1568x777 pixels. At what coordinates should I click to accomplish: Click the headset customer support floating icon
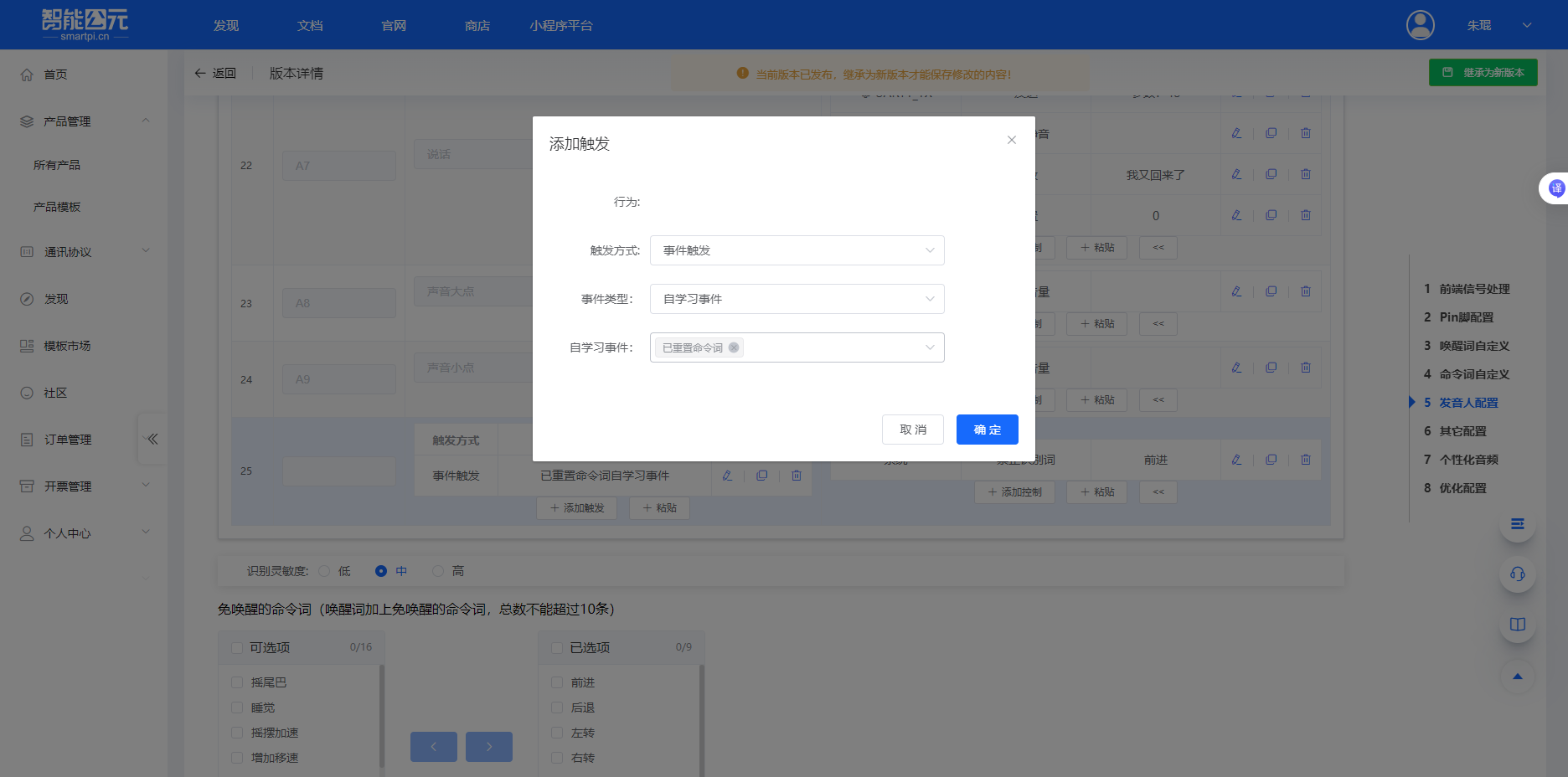click(1517, 574)
